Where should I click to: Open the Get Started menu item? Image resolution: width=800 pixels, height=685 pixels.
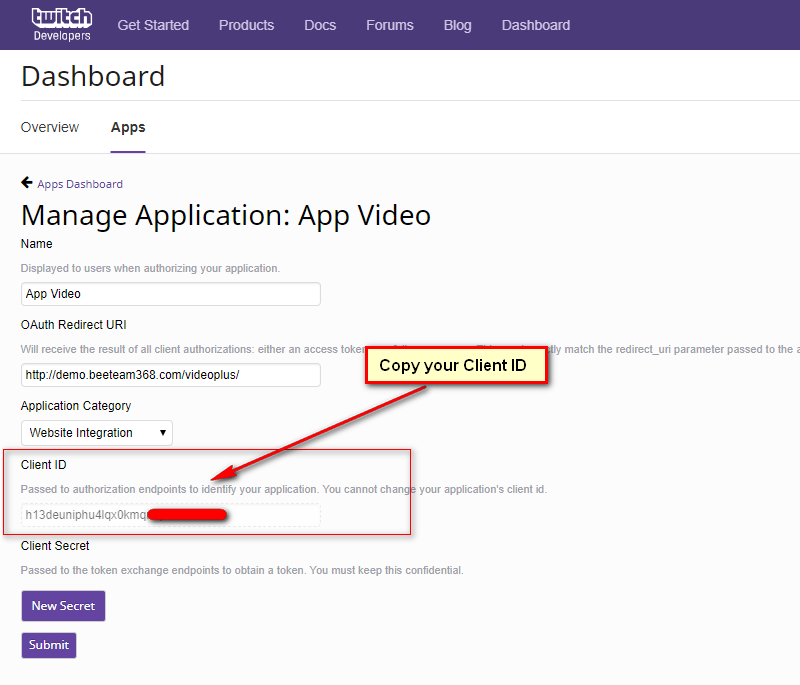click(x=153, y=25)
